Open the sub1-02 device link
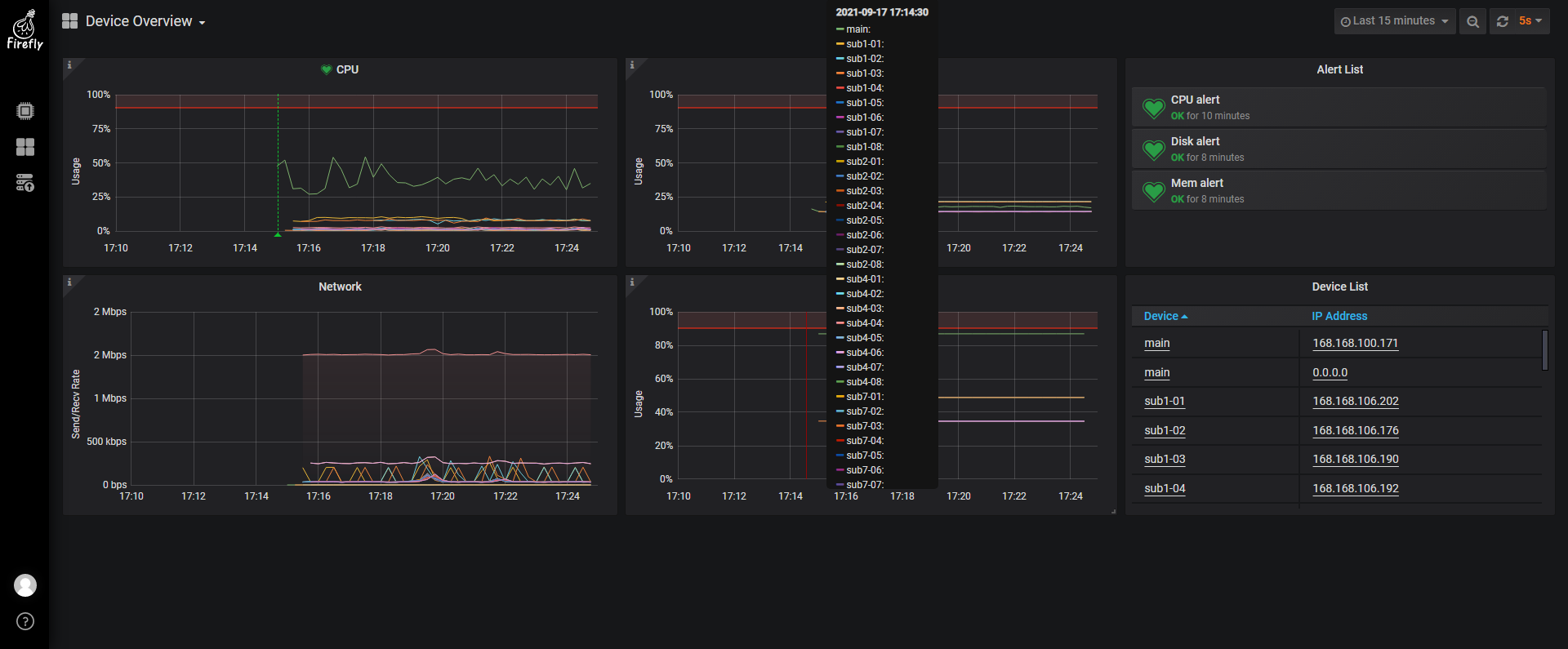The width and height of the screenshot is (1568, 649). pos(1165,430)
